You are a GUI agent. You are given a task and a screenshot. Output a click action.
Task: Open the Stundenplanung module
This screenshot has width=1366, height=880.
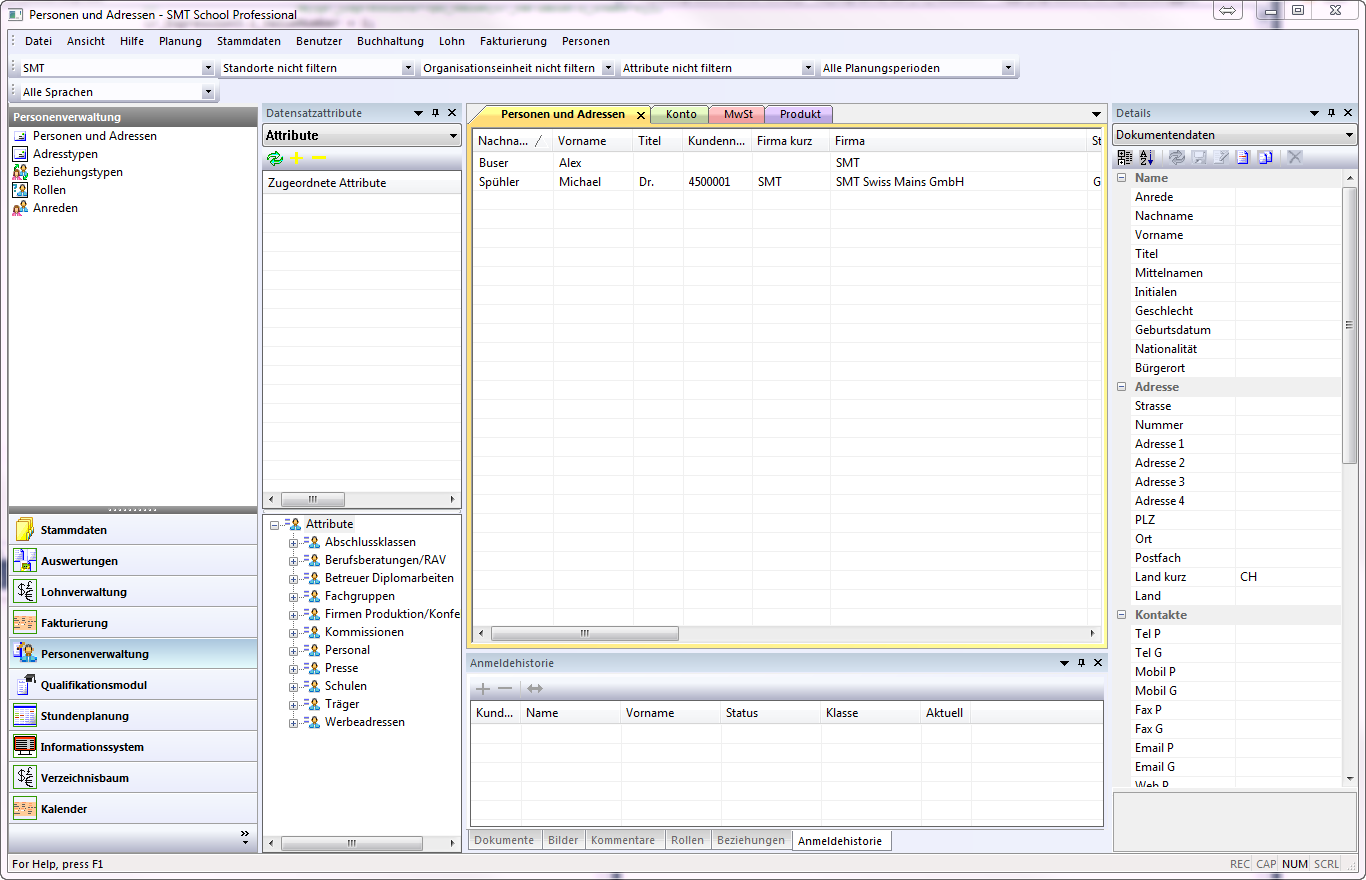point(84,716)
